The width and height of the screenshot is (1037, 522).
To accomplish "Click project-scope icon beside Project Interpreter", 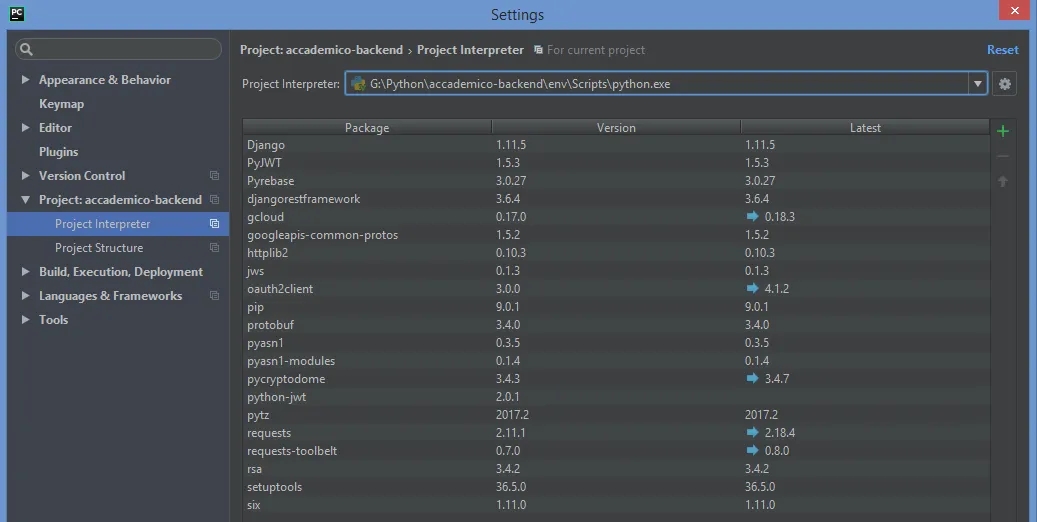I will [x=214, y=224].
